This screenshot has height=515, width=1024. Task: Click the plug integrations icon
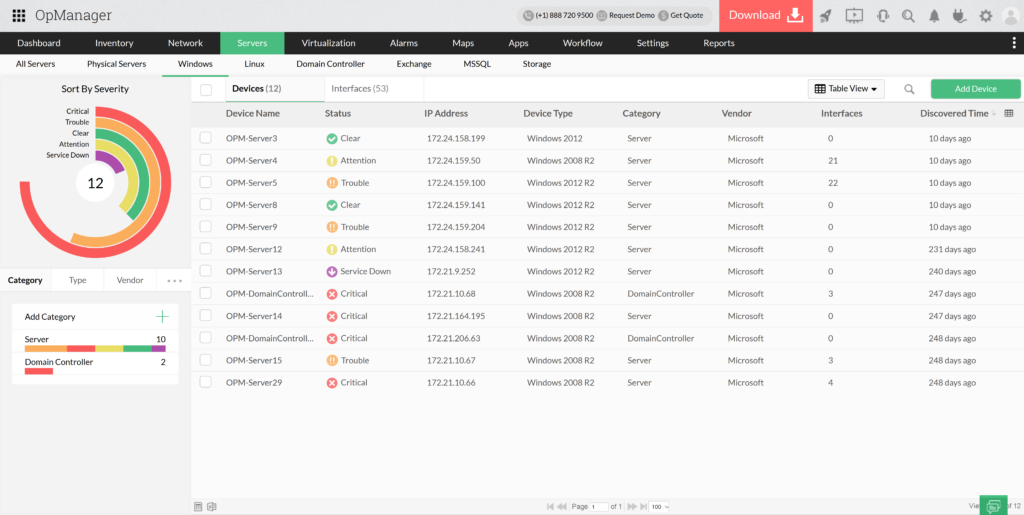(960, 16)
